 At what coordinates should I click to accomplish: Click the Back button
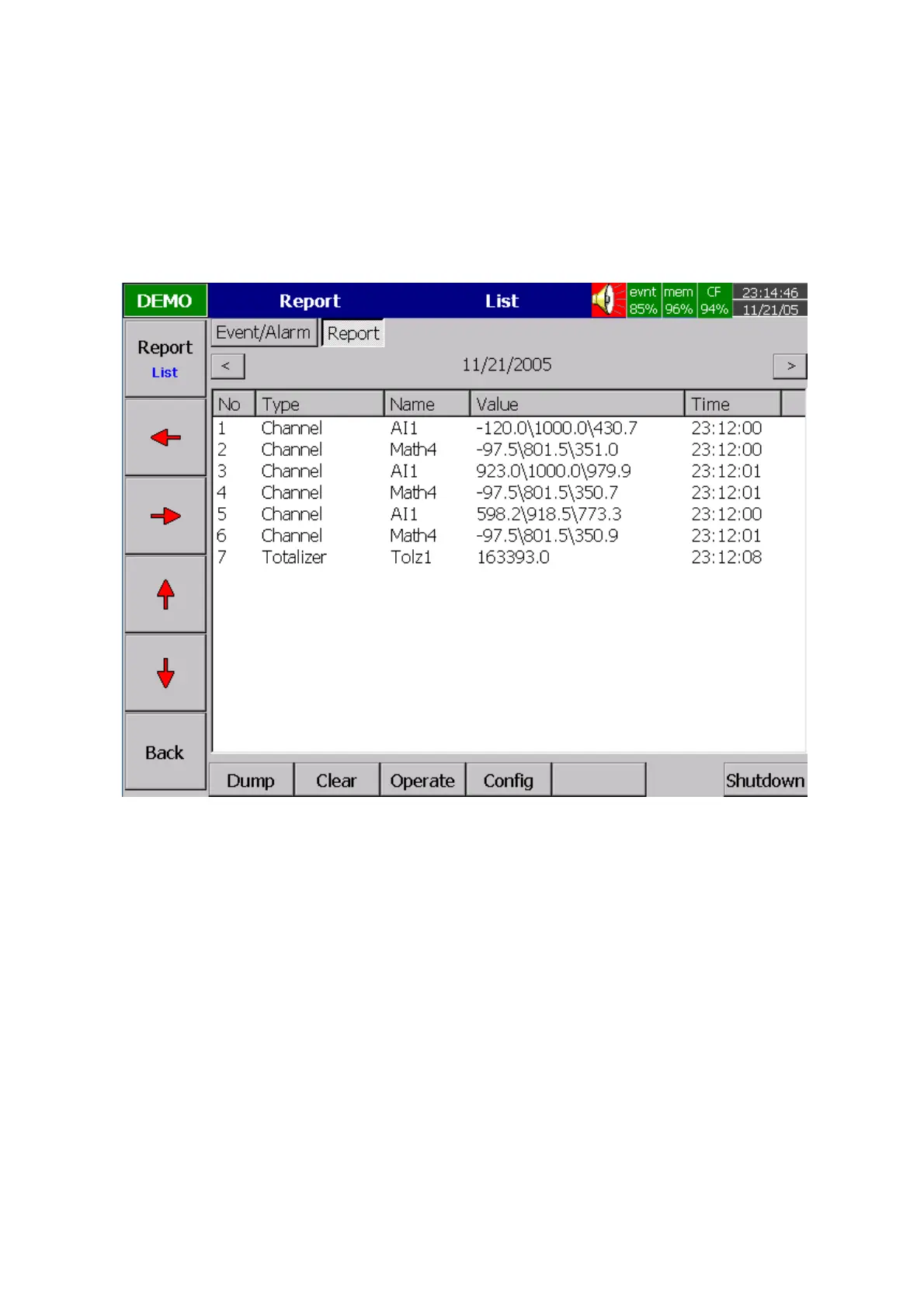[x=165, y=752]
